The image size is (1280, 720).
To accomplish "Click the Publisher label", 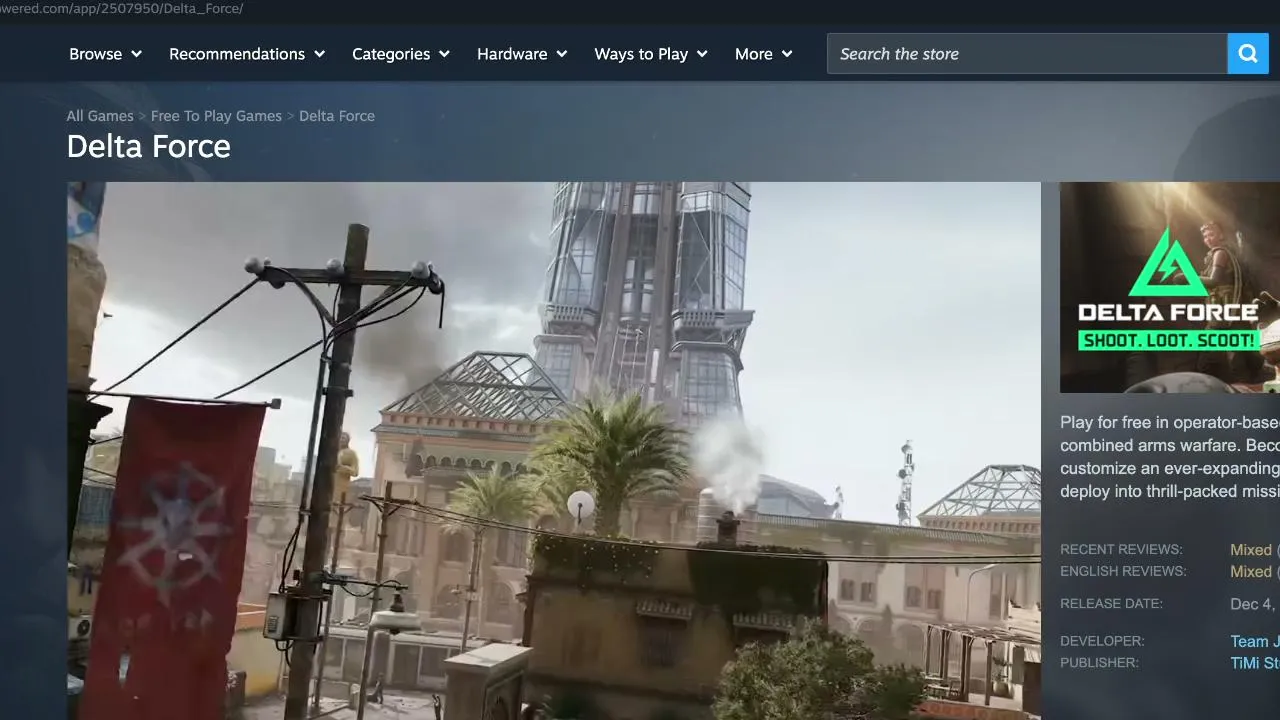I will point(1099,663).
